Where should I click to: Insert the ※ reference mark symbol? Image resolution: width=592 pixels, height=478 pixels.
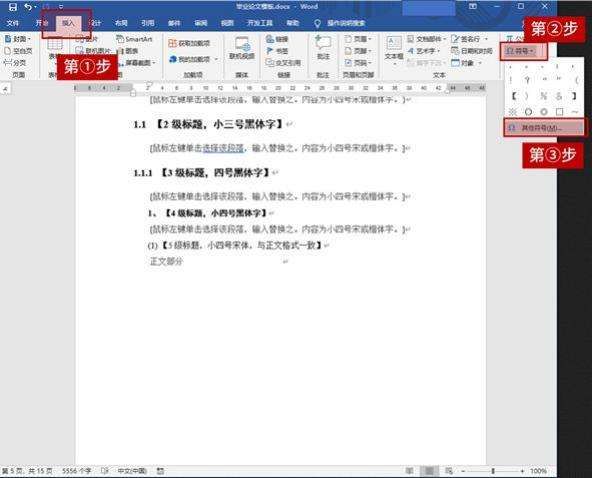(513, 112)
